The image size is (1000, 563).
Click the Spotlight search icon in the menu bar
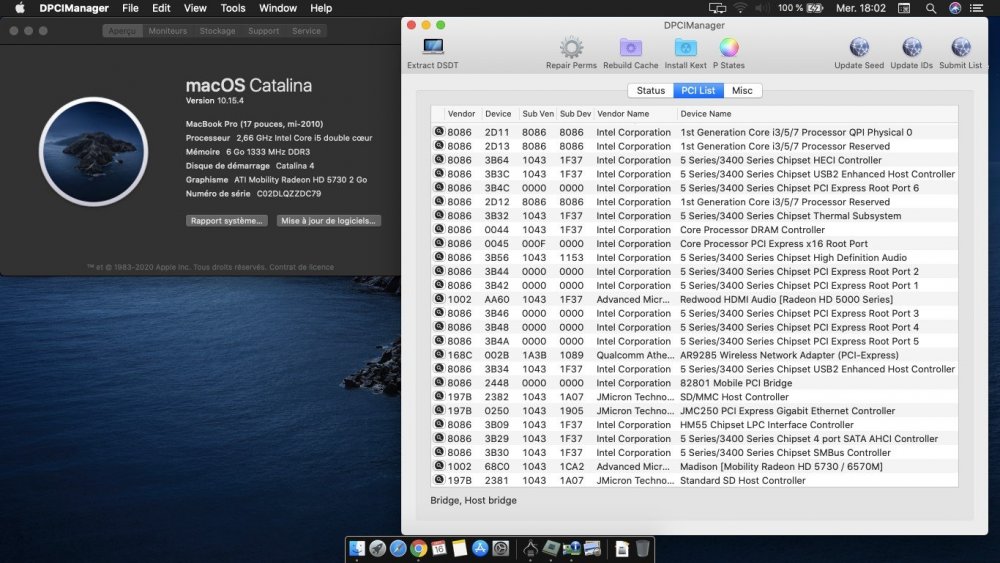click(931, 8)
